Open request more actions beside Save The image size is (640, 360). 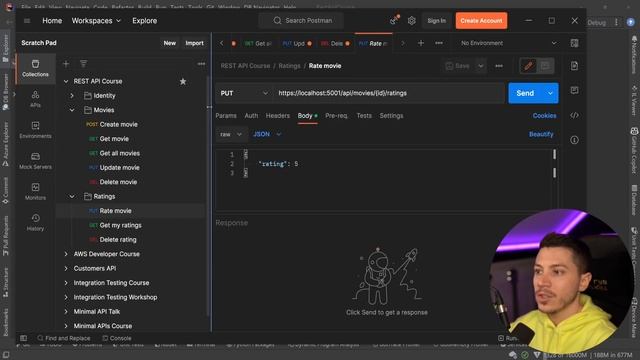(499, 66)
